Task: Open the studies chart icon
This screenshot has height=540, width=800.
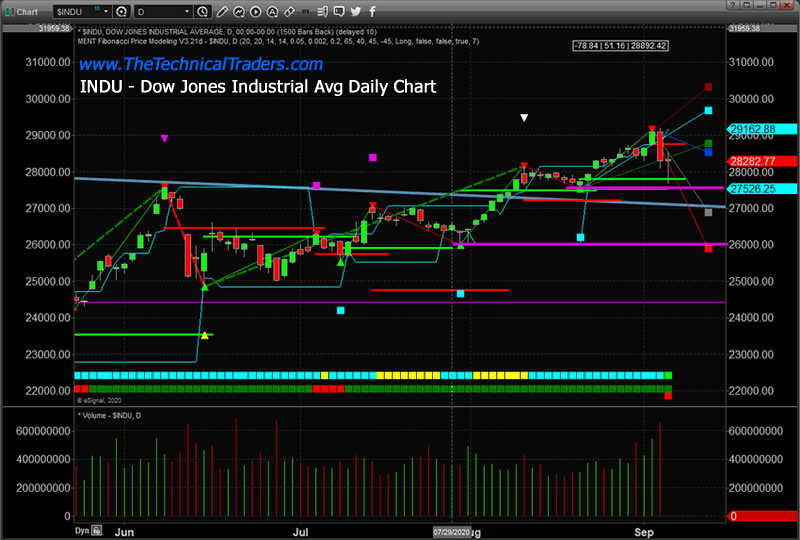Action: [x=239, y=11]
